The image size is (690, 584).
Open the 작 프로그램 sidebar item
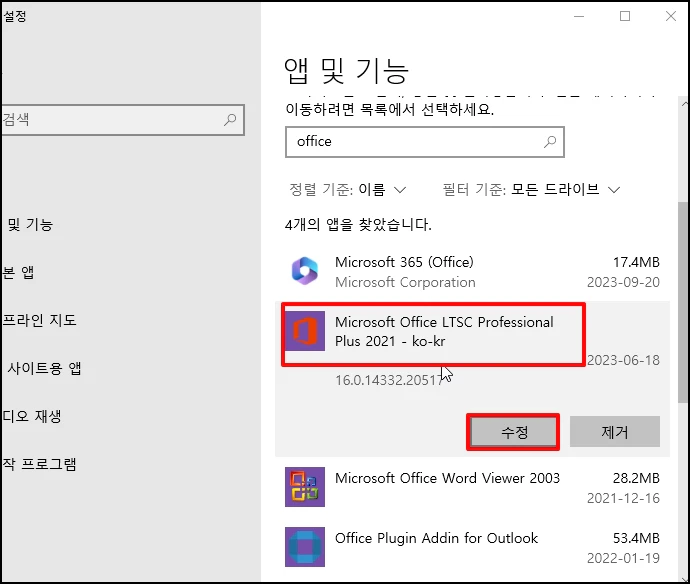pos(39,464)
